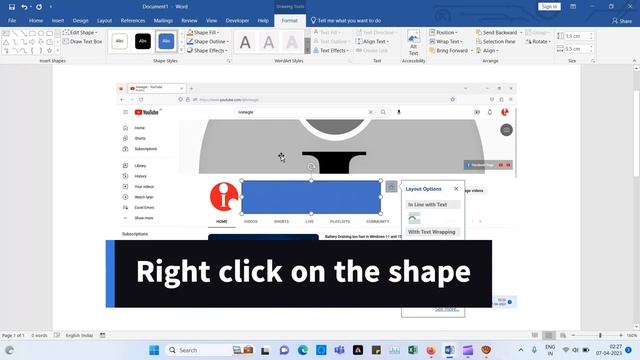Switch to the References tab
The image size is (640, 360).
[x=133, y=20]
